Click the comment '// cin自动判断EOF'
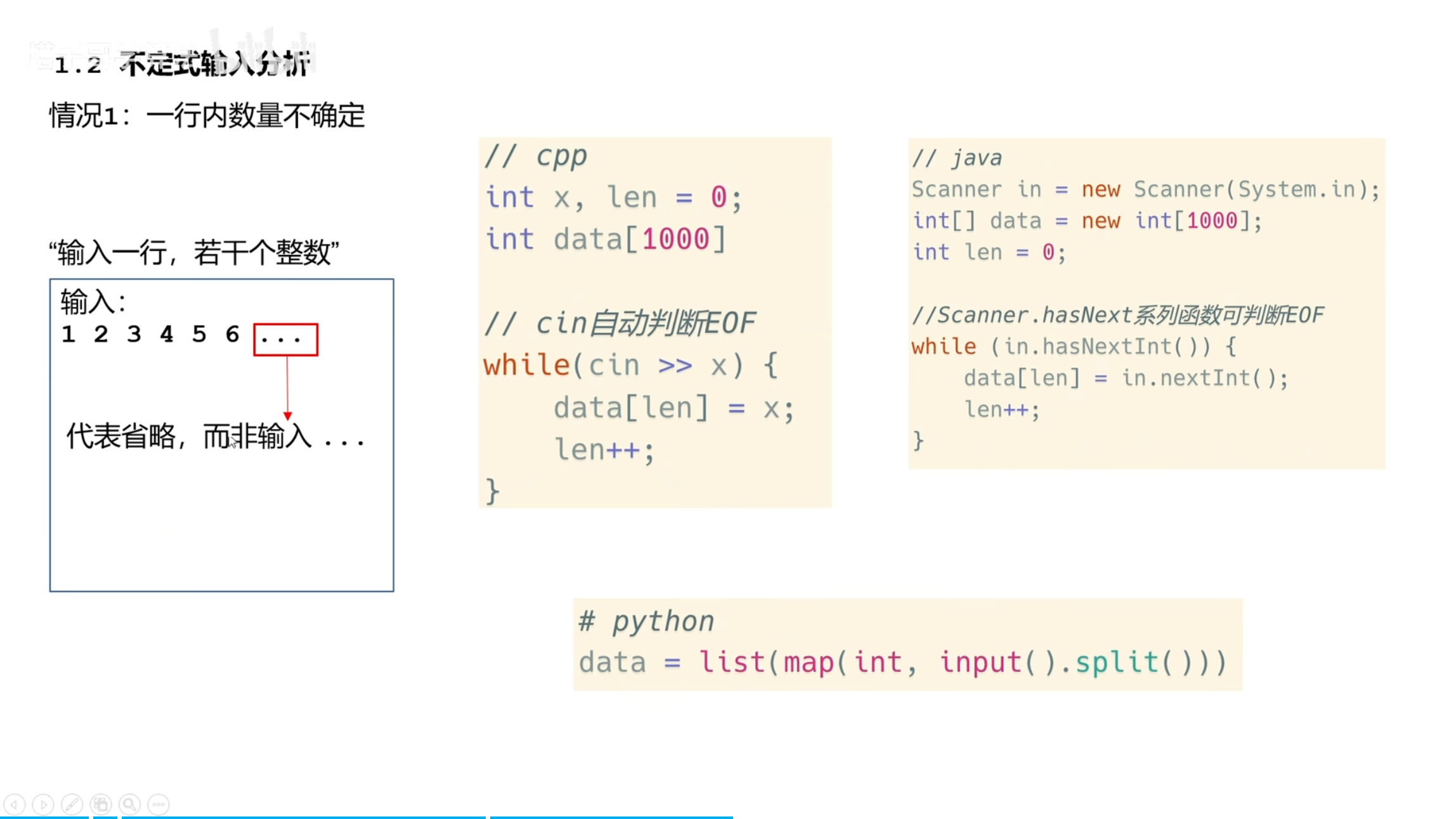This screenshot has height=819, width=1456. coord(620,323)
